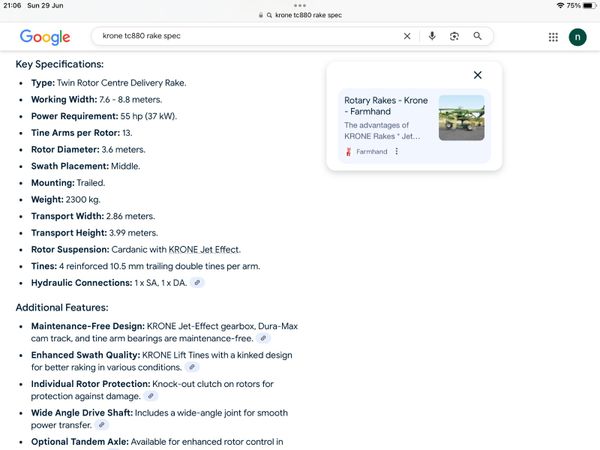This screenshot has height=450, width=600.
Task: Open the Google account avatar menu
Action: (578, 37)
